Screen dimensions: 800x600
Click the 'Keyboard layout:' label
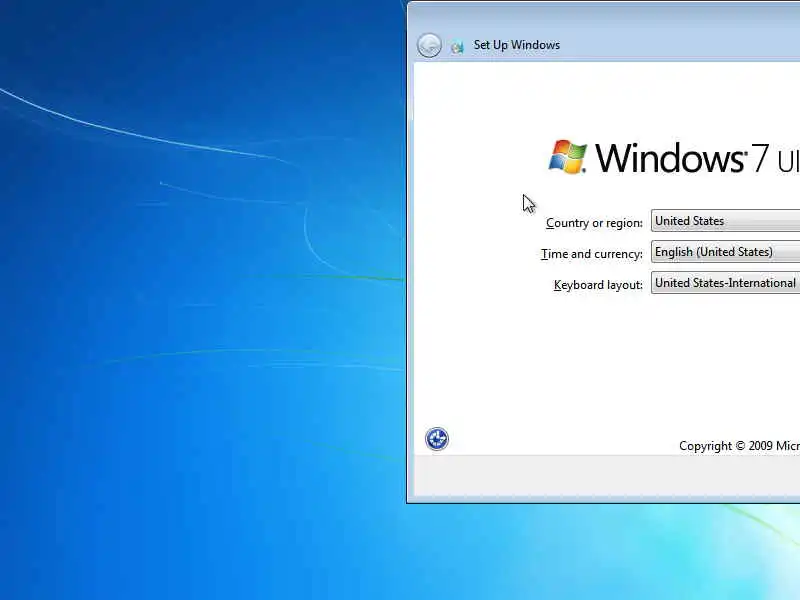598,285
